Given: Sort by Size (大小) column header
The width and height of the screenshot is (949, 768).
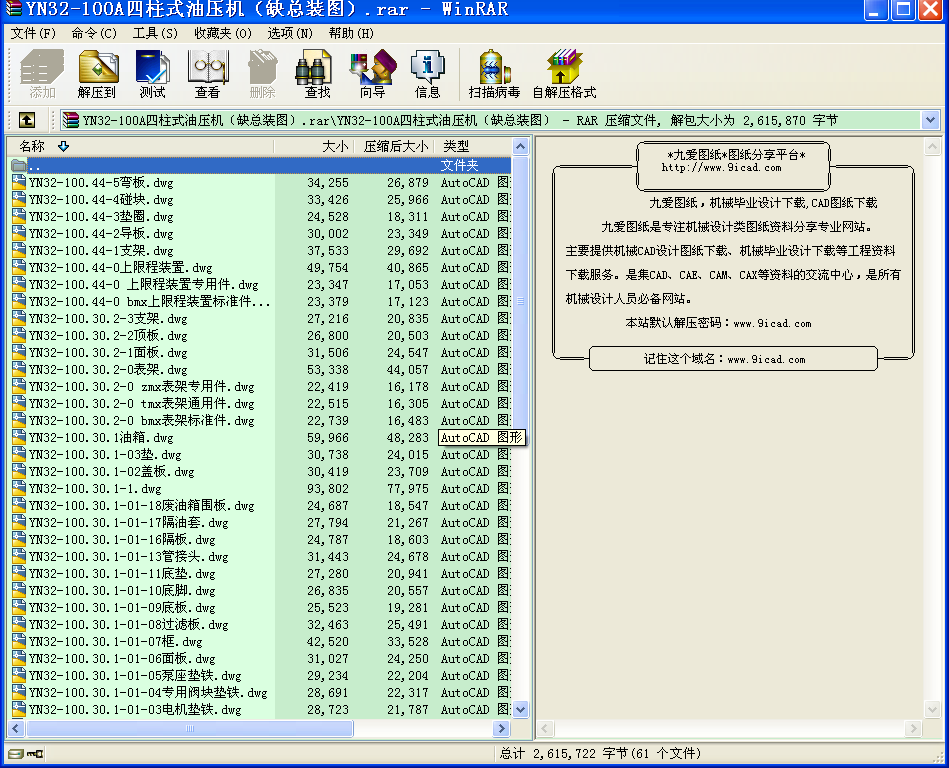Looking at the screenshot, I should coord(335,146).
